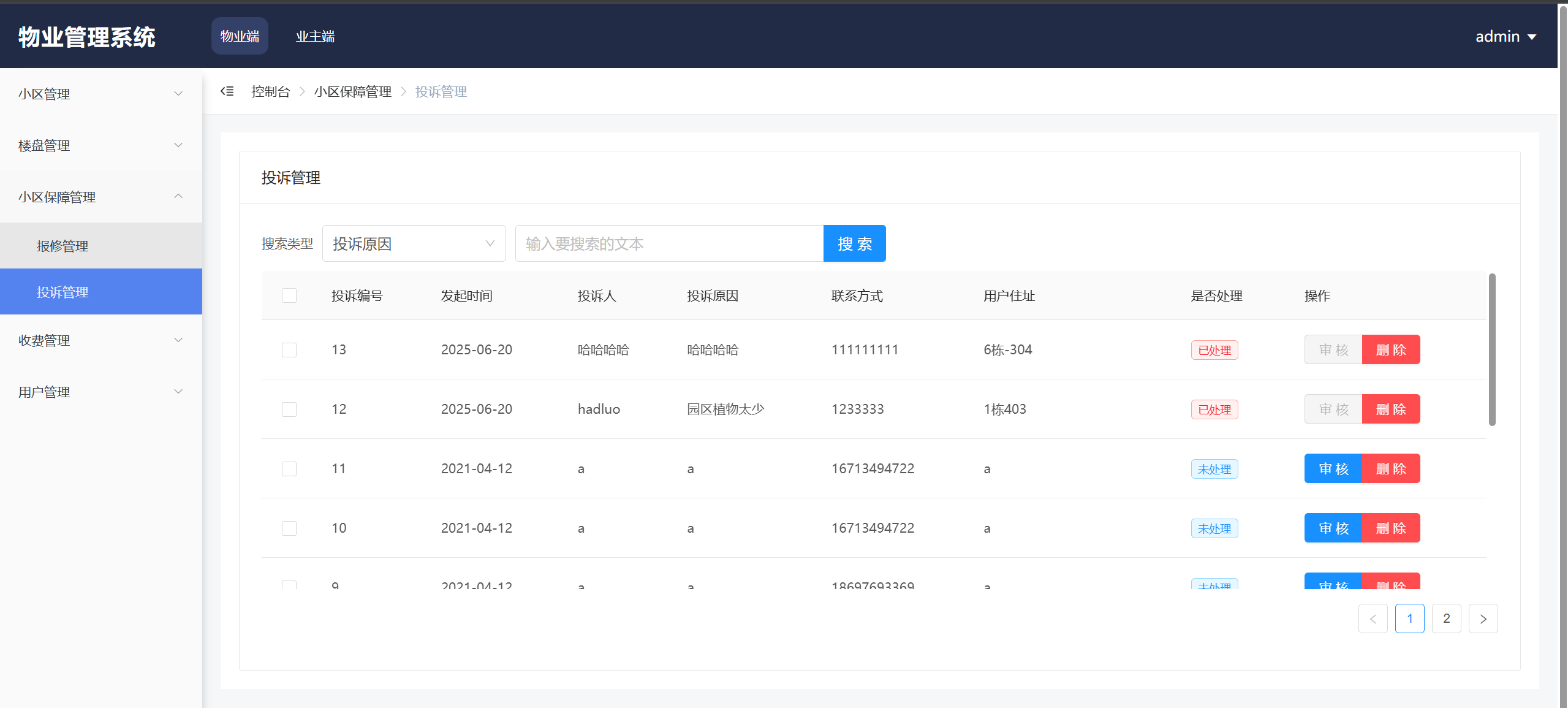The image size is (1568, 708).
Task: Click the blue 搜索 button
Action: pyautogui.click(x=854, y=243)
